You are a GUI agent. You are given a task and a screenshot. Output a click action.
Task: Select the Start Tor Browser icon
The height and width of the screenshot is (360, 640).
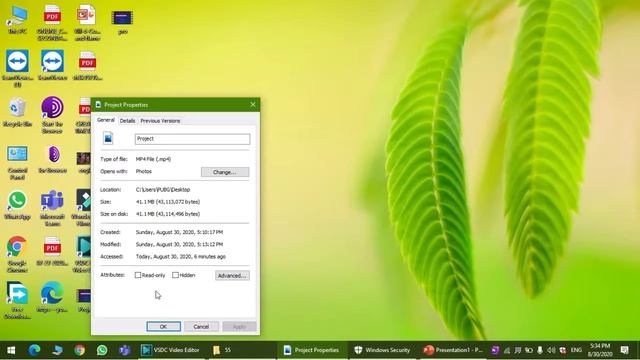pyautogui.click(x=52, y=114)
